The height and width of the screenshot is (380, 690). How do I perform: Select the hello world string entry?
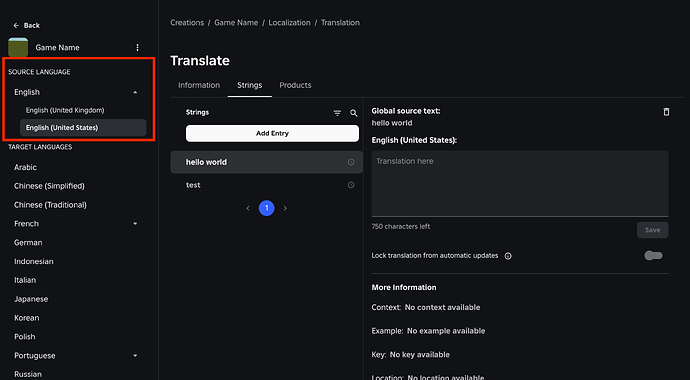click(267, 162)
